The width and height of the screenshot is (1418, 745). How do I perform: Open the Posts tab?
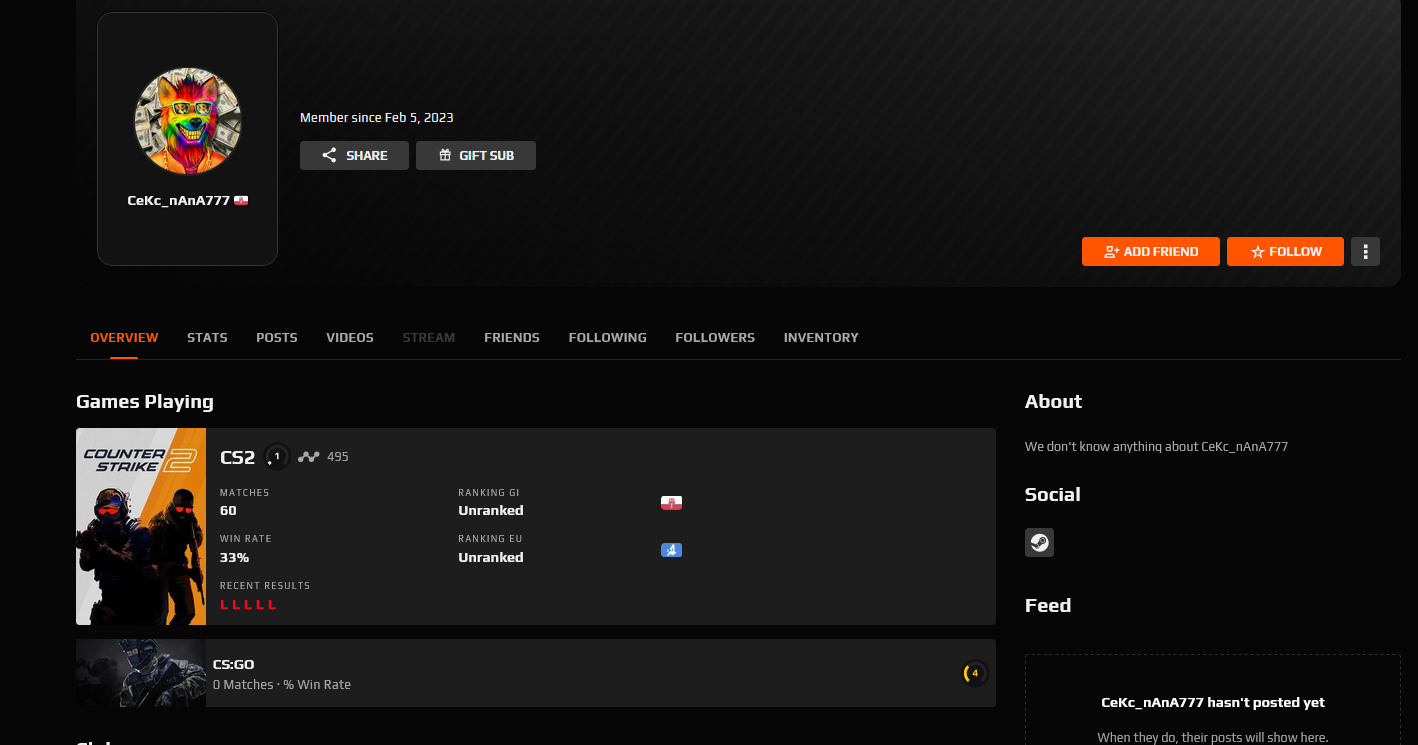coord(277,338)
